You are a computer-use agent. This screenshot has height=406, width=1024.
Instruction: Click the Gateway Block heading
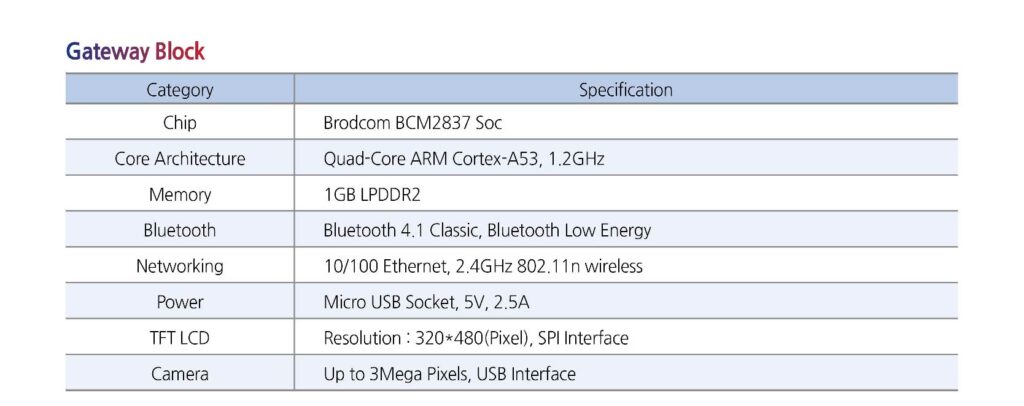135,52
